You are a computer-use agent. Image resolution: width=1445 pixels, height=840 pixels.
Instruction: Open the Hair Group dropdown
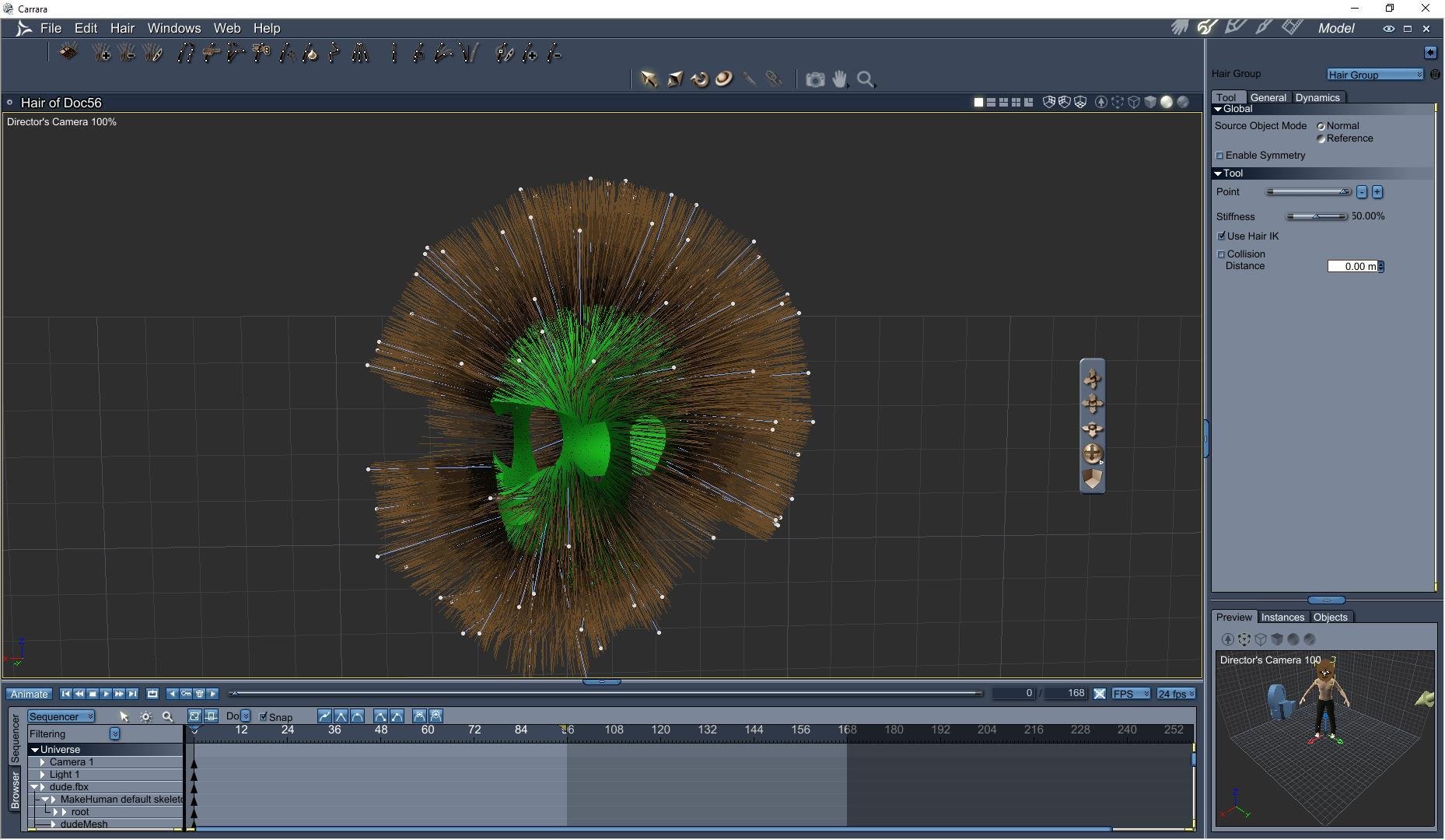(1374, 75)
